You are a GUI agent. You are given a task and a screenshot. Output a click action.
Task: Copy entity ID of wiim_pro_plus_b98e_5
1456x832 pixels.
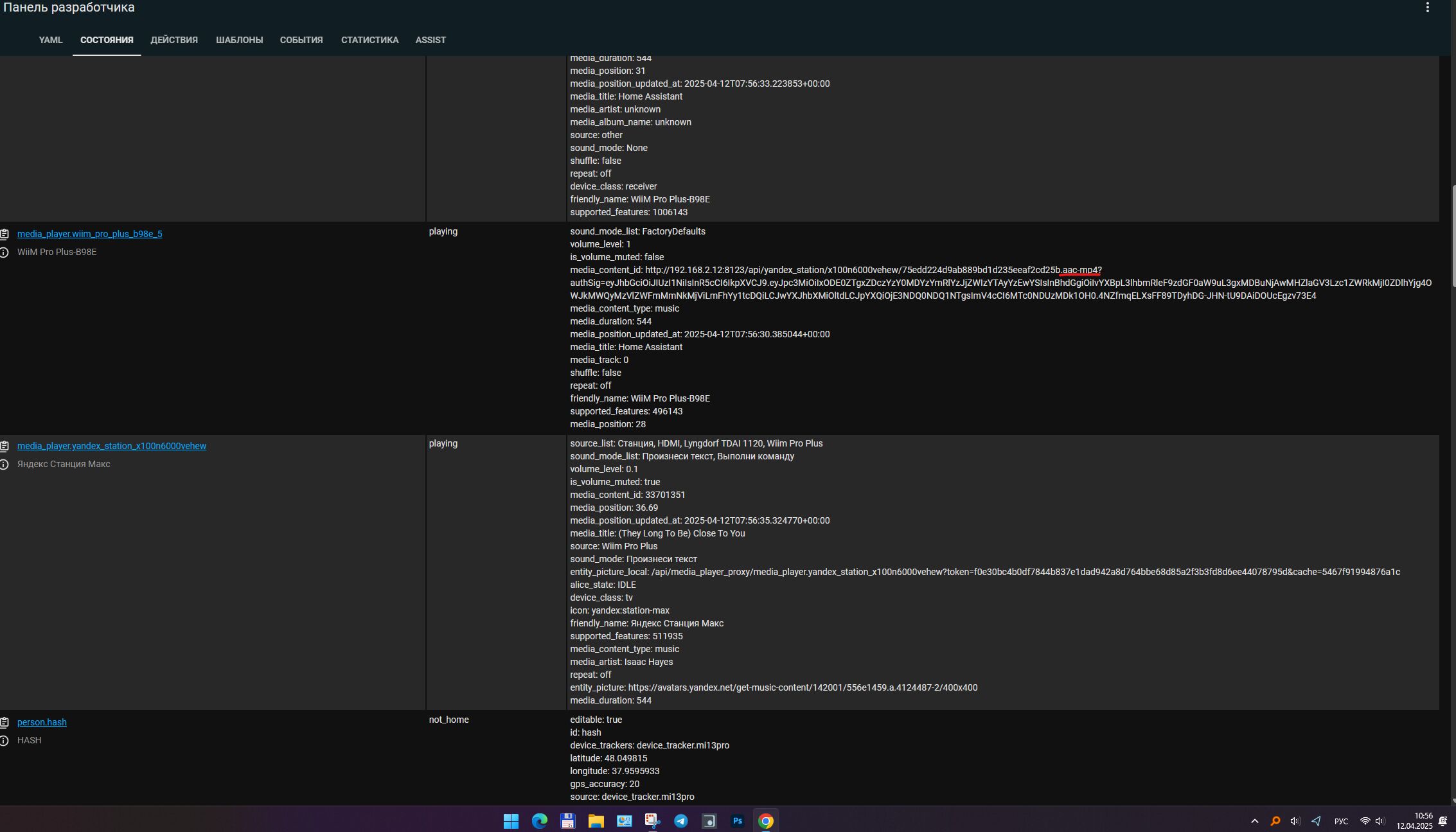tap(4, 234)
